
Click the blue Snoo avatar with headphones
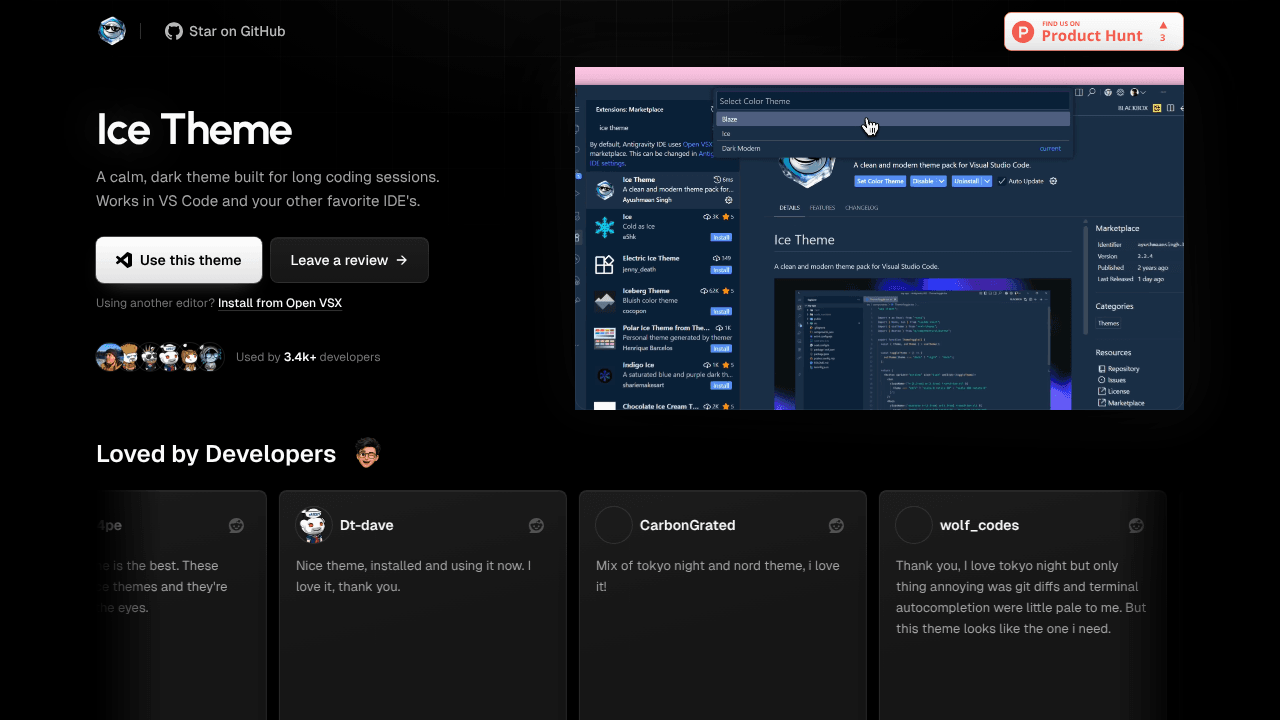[x=210, y=357]
